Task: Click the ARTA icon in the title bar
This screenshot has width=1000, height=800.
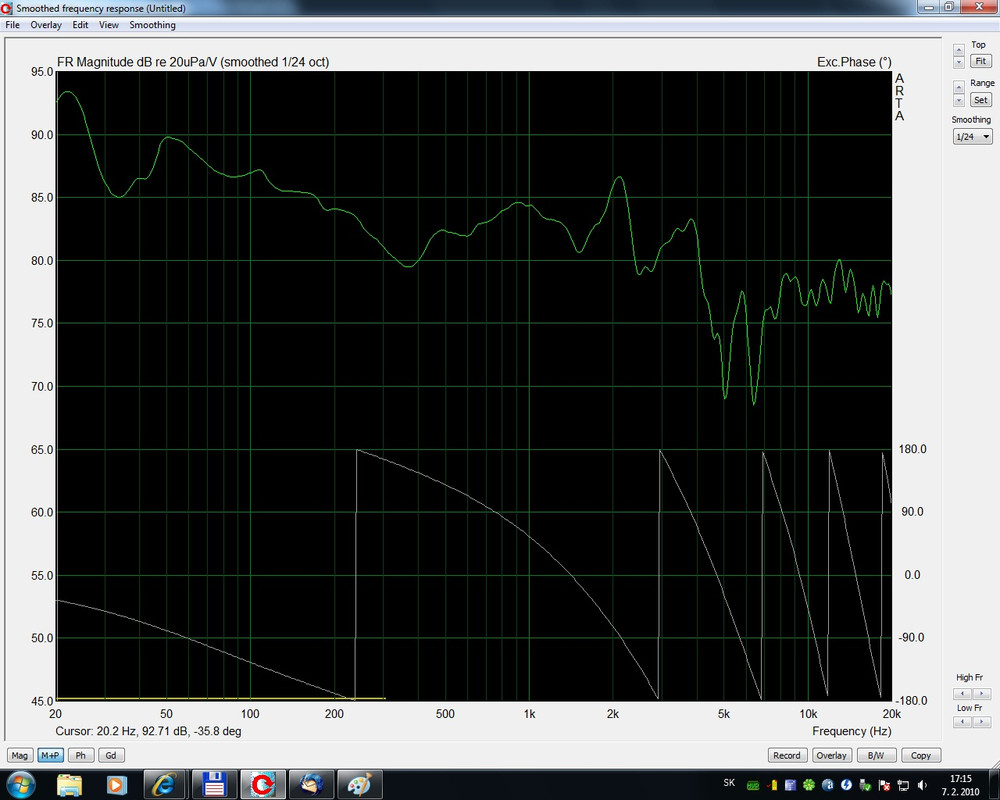Action: (x=7, y=8)
